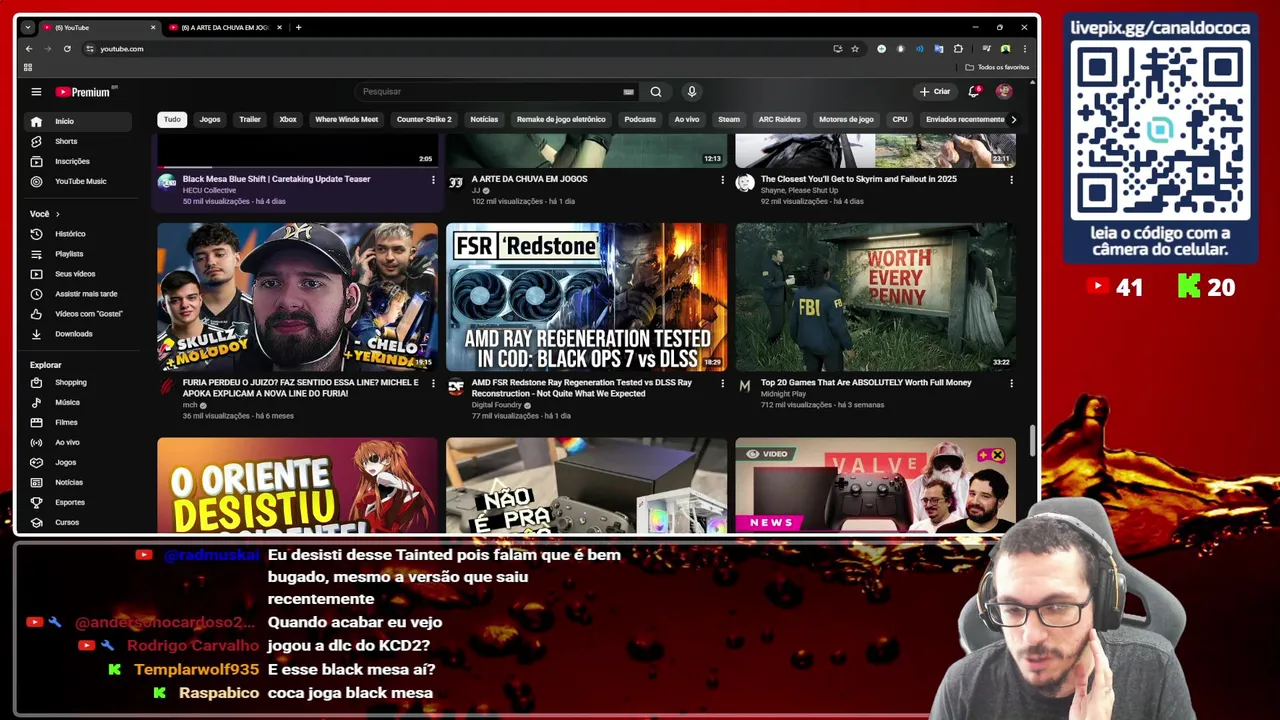Screen dimensions: 1280x720
Task: Click the page vertical scrollbar thumb
Action: click(1033, 441)
